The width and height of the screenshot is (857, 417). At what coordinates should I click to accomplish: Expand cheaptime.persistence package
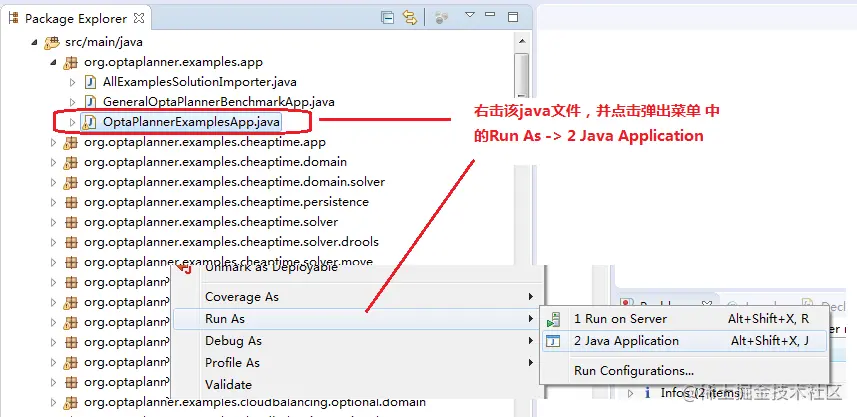pyautogui.click(x=53, y=202)
